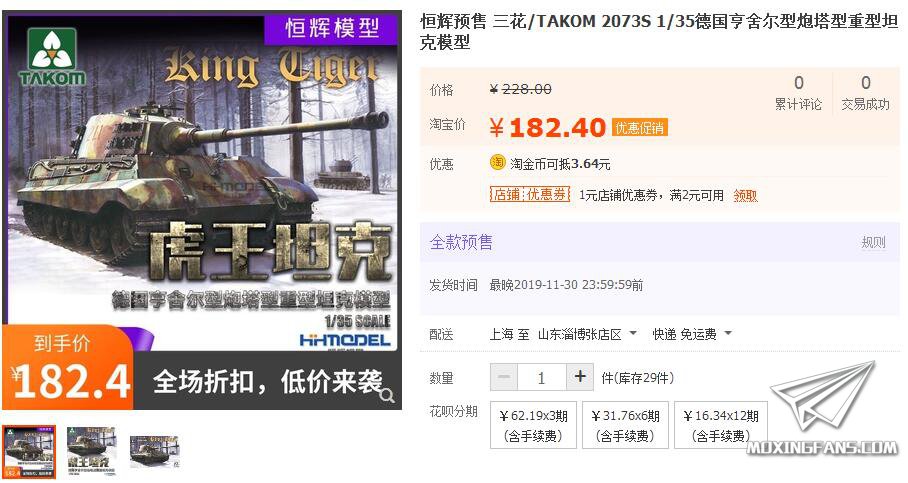The height and width of the screenshot is (483, 908).
Task: Open the 规则 presale rules link
Action: (x=873, y=242)
